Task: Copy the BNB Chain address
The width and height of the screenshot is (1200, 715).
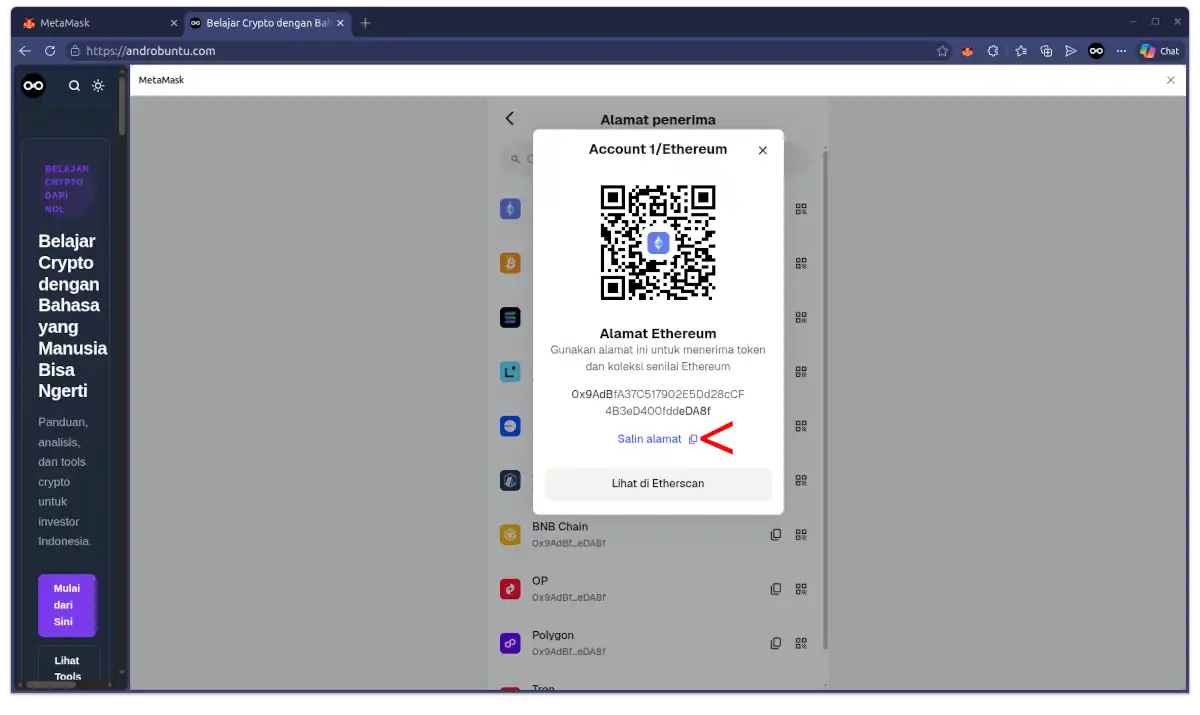Action: click(x=775, y=534)
